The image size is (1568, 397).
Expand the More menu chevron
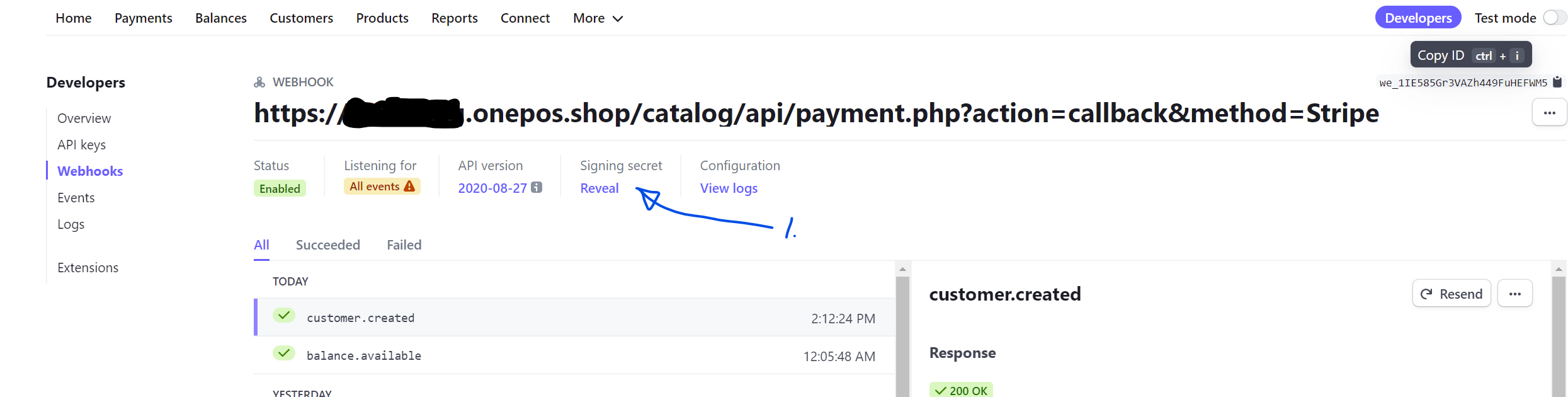(x=618, y=19)
